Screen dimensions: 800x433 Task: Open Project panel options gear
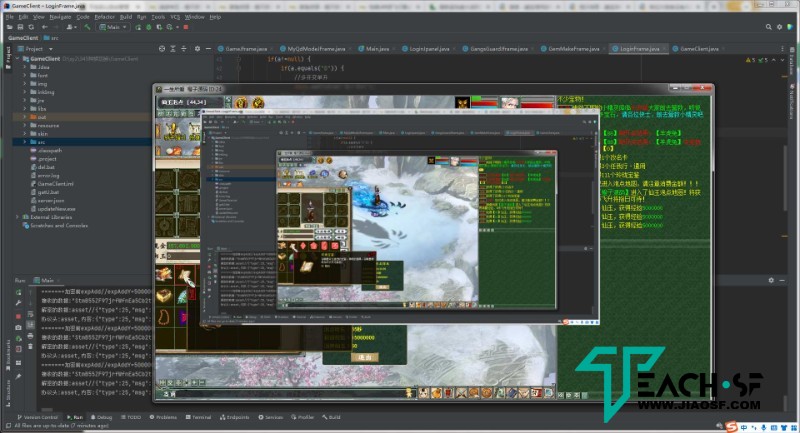197,49
